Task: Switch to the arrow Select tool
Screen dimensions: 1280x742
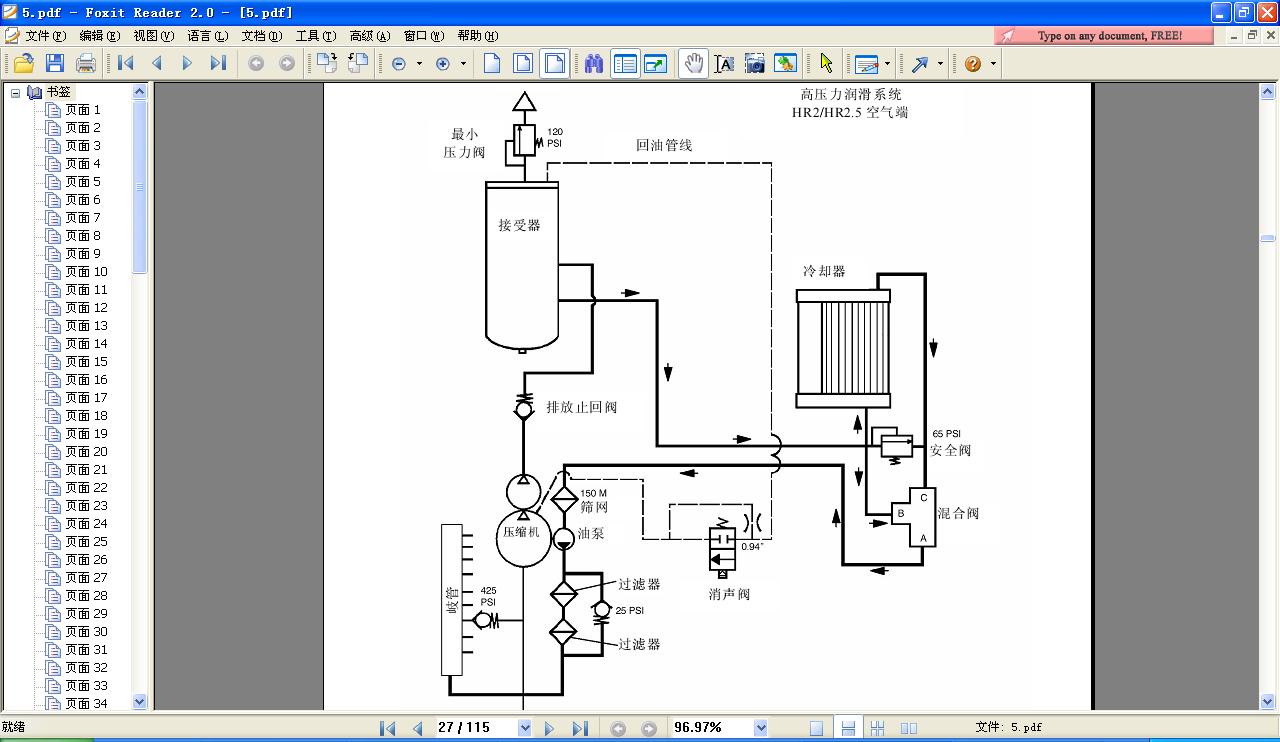Action: pos(826,63)
